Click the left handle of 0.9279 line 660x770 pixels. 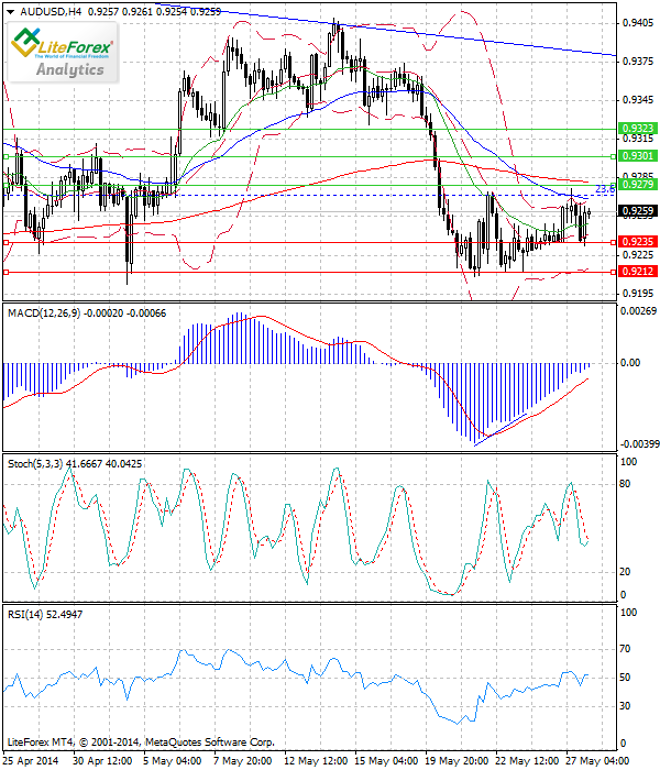click(x=6, y=185)
